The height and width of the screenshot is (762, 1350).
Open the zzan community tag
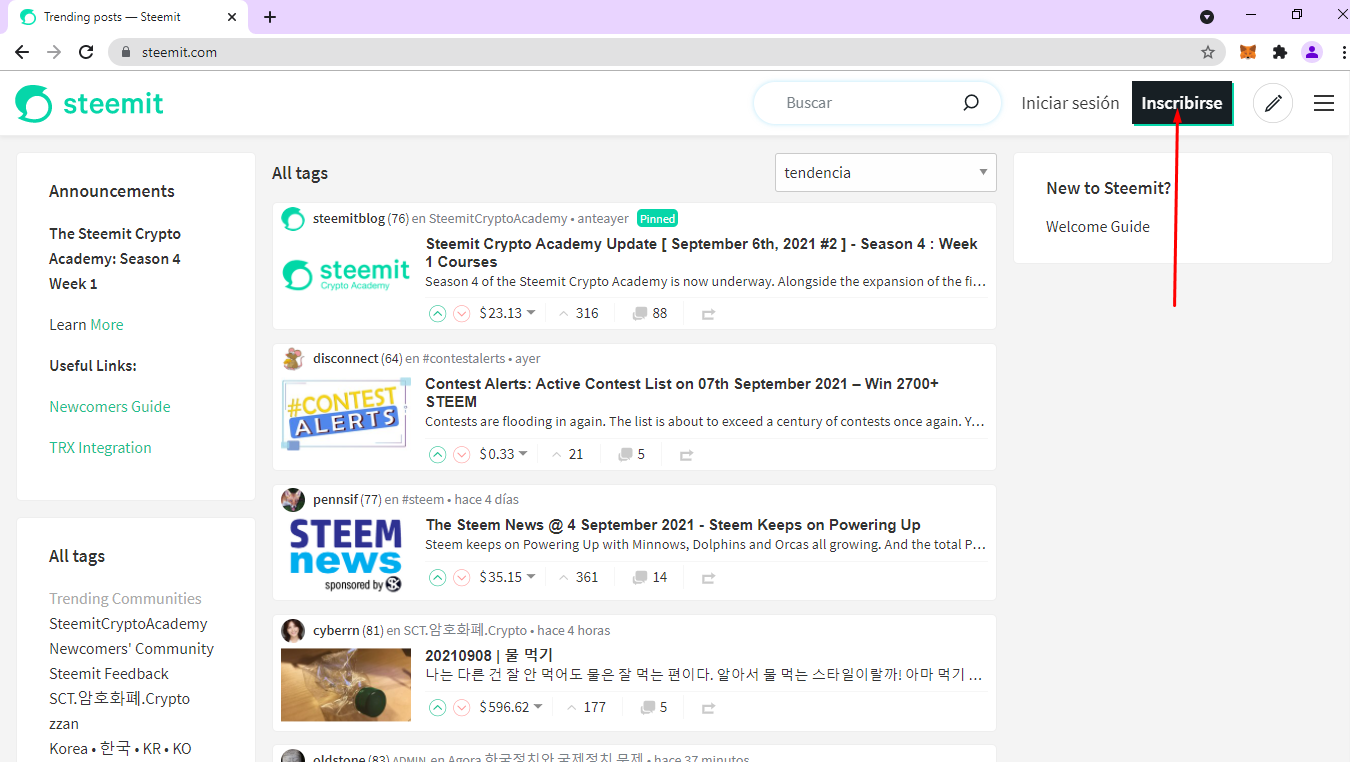pos(64,724)
